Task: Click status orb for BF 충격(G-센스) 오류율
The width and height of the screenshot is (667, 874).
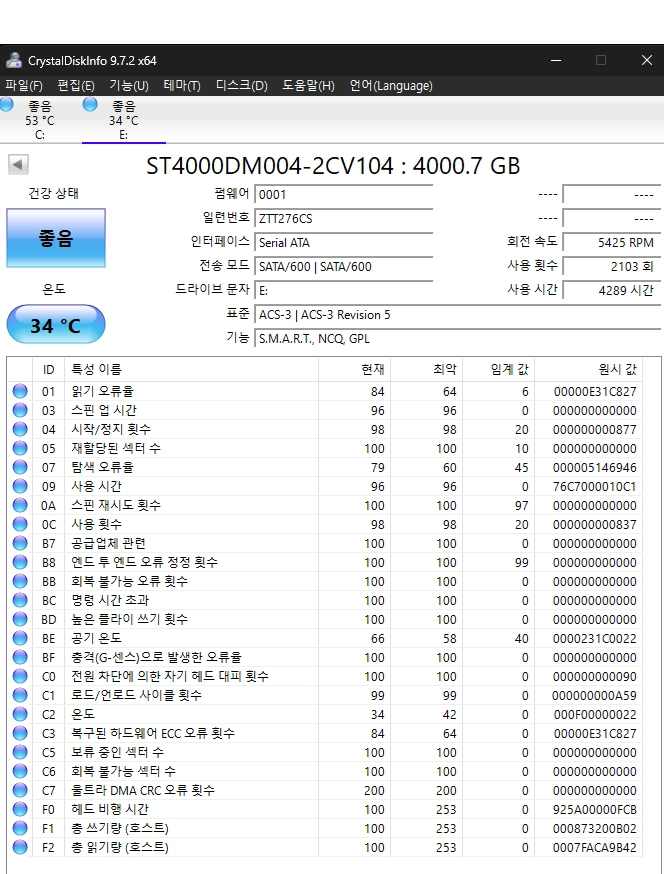Action: click(20, 657)
